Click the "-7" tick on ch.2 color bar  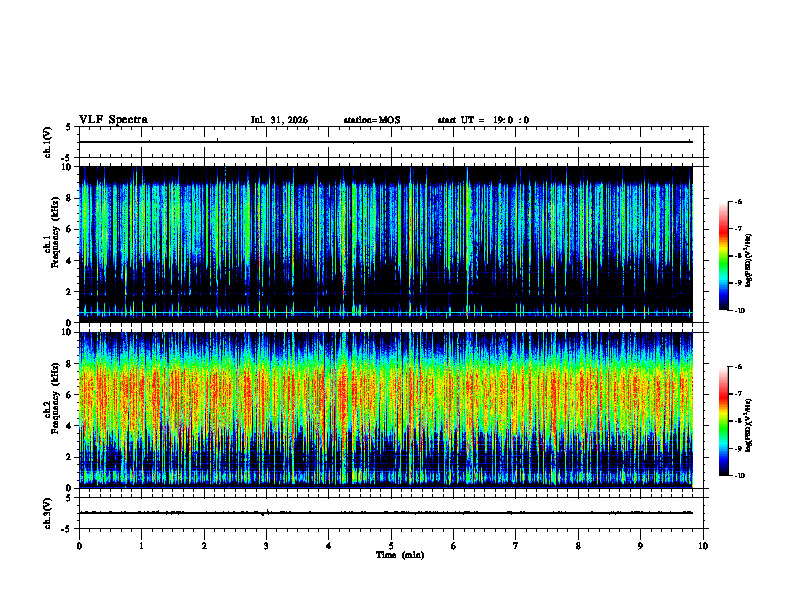point(738,394)
